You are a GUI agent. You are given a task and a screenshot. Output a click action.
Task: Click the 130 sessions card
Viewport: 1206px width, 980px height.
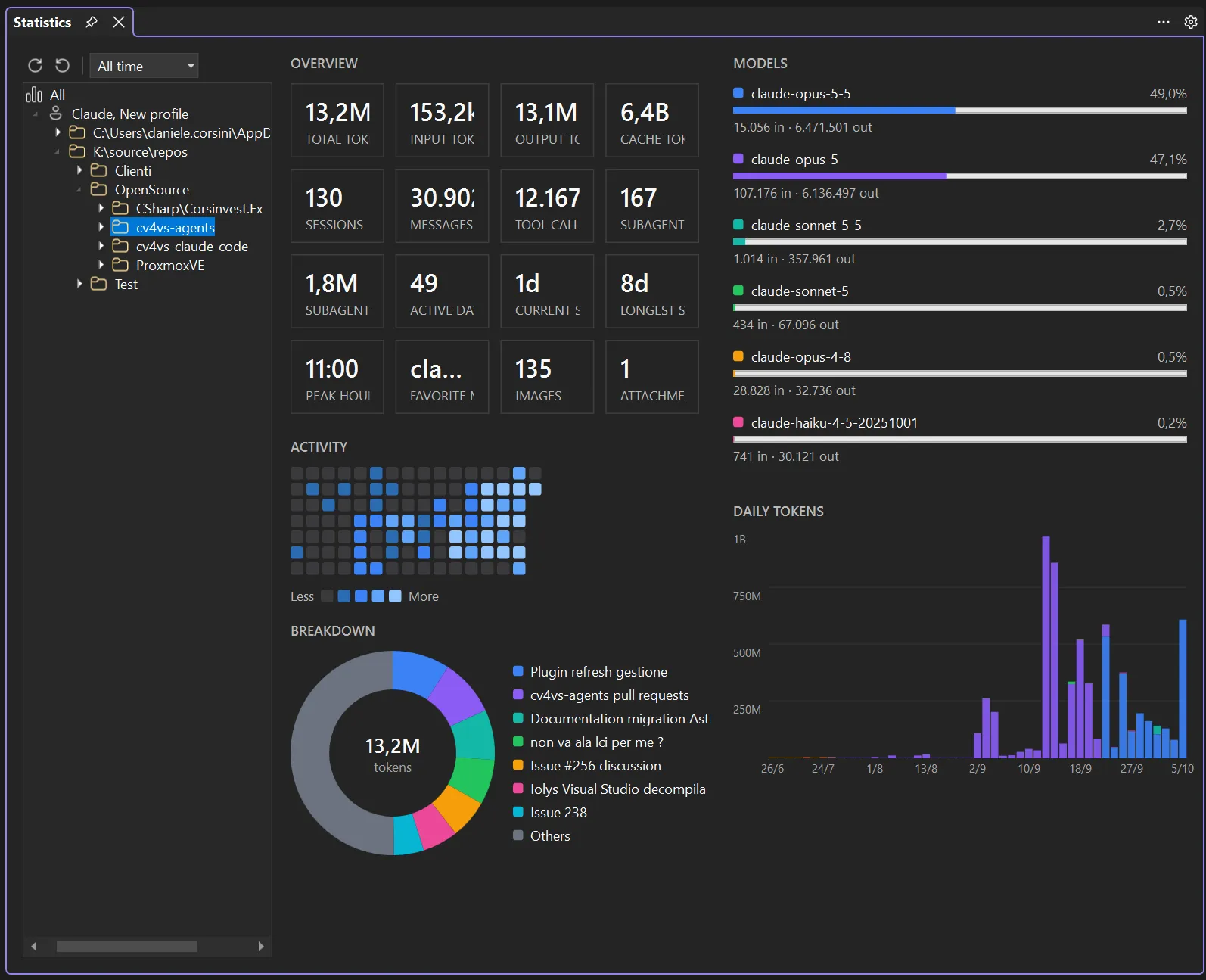point(337,206)
